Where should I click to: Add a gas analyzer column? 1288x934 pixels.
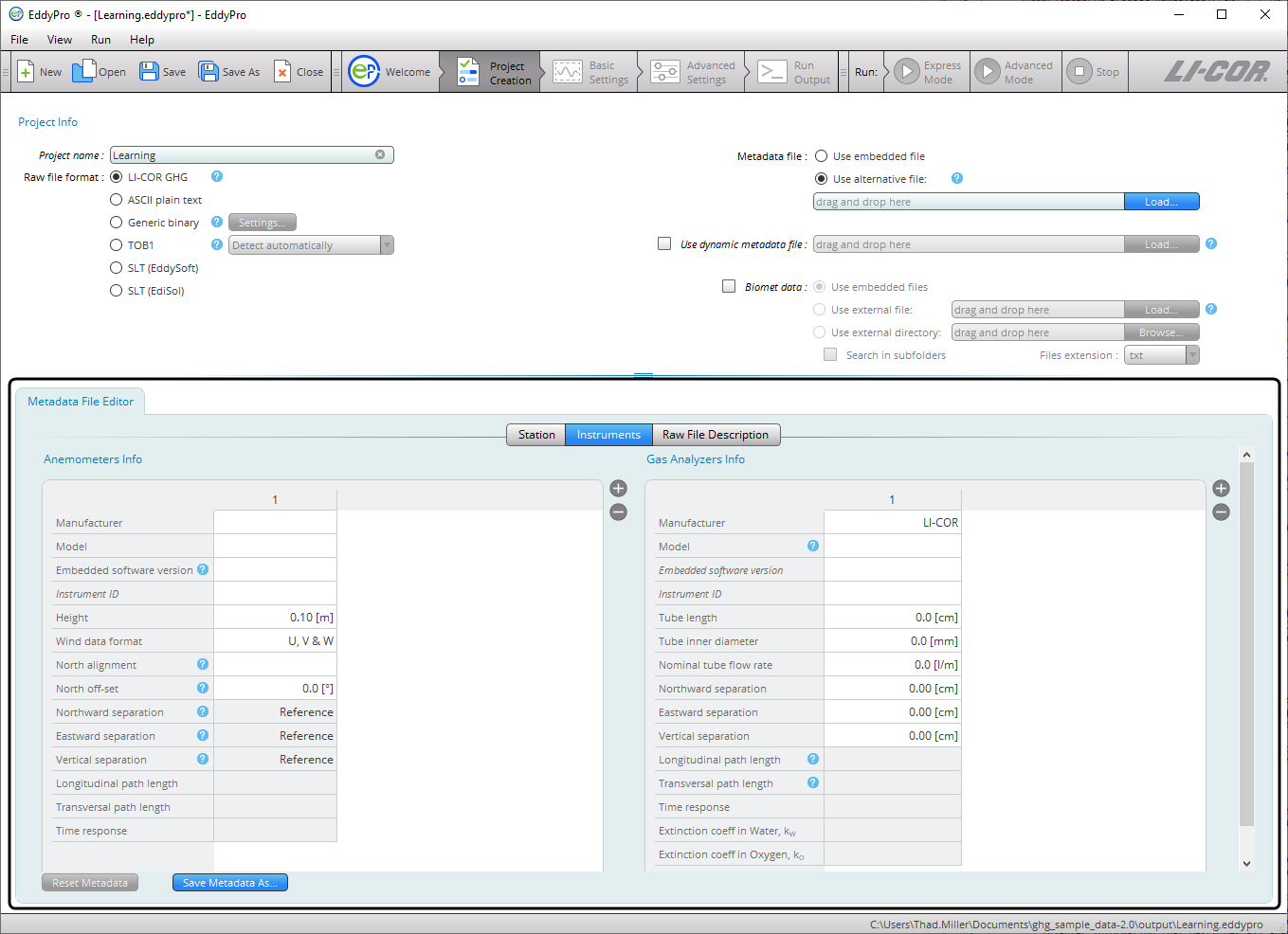coord(1222,489)
